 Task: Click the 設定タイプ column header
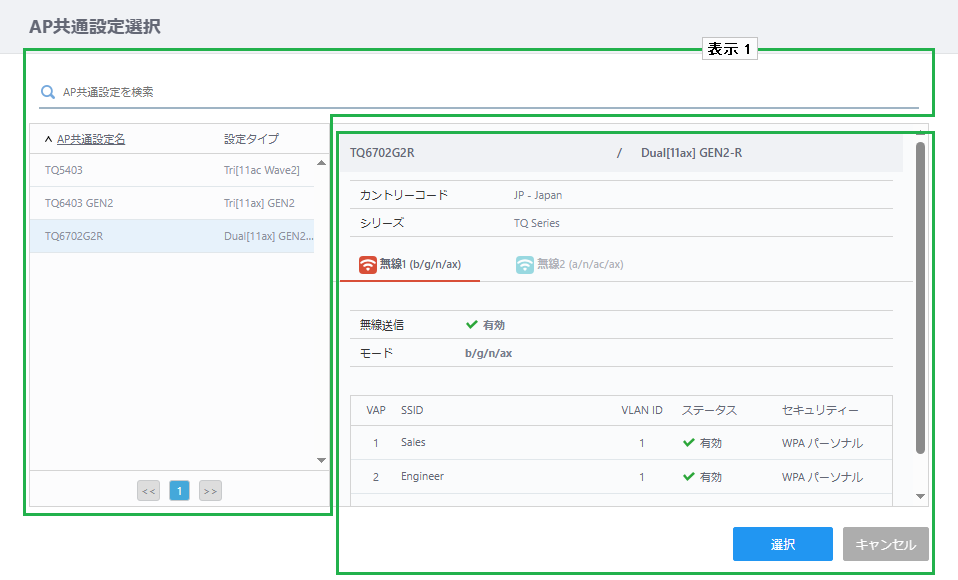coord(251,139)
